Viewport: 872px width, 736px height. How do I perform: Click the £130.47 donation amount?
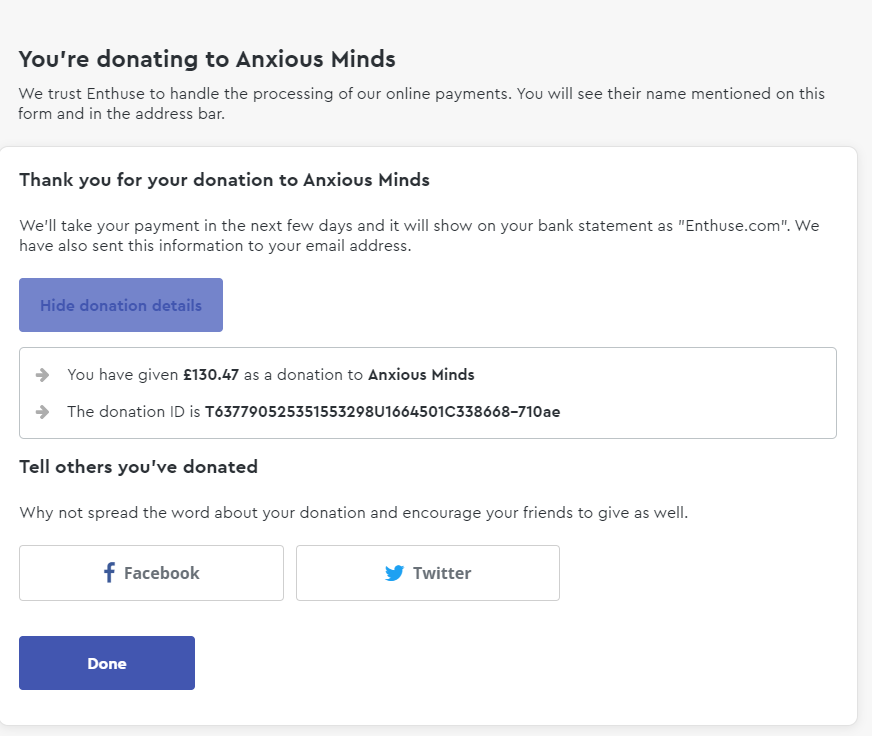(x=211, y=375)
